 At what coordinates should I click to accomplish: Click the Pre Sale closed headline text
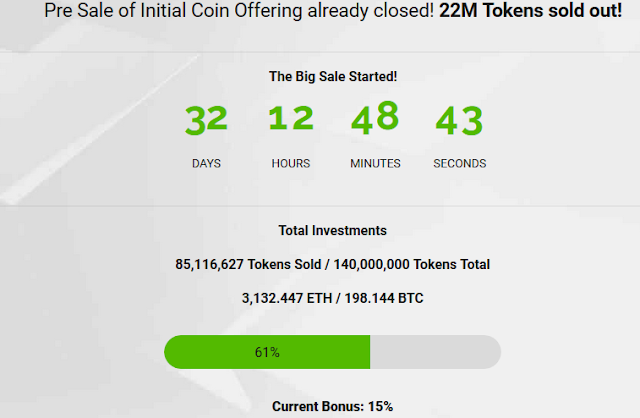click(333, 10)
